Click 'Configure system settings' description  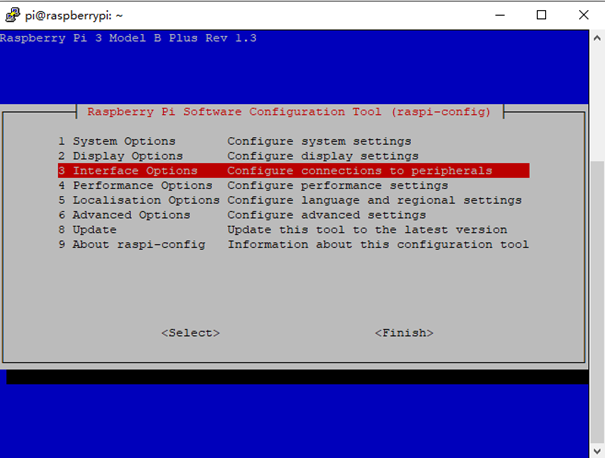pyautogui.click(x=319, y=141)
